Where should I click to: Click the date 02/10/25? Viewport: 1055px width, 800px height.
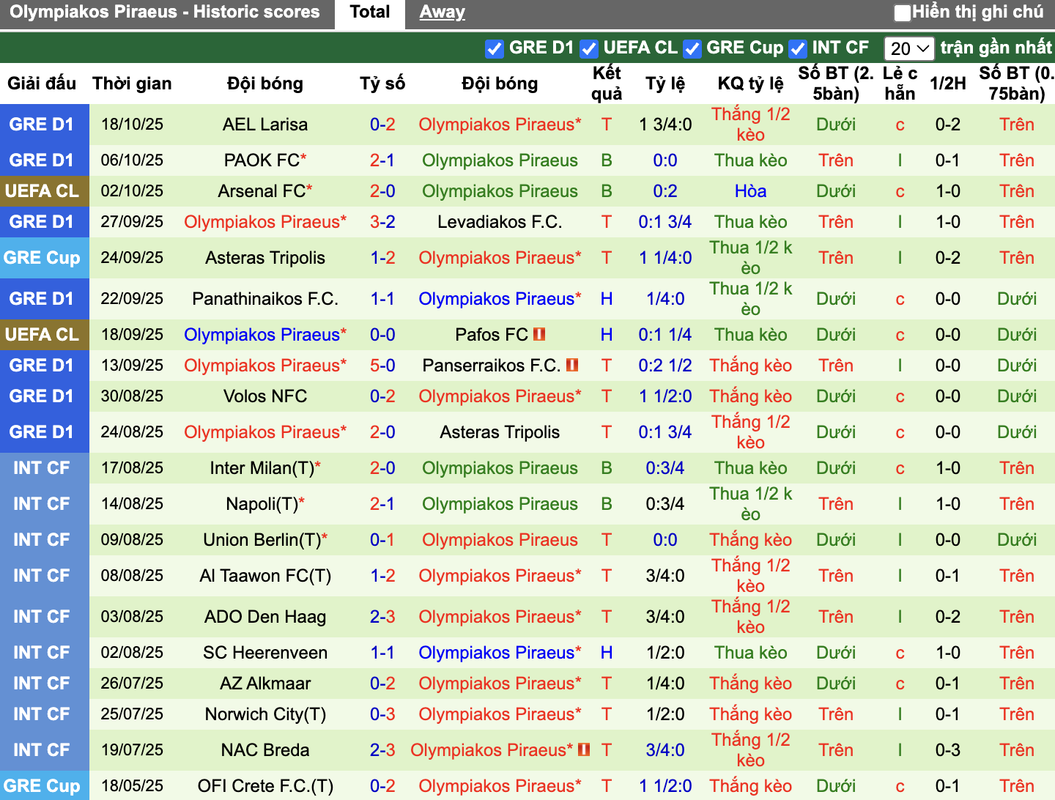(132, 191)
